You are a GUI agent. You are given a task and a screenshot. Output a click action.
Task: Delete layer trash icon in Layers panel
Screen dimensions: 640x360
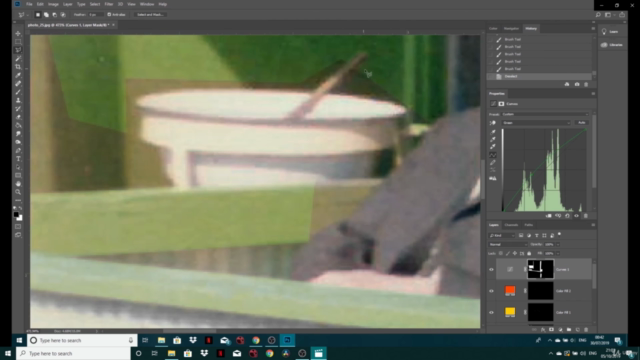[586, 329]
